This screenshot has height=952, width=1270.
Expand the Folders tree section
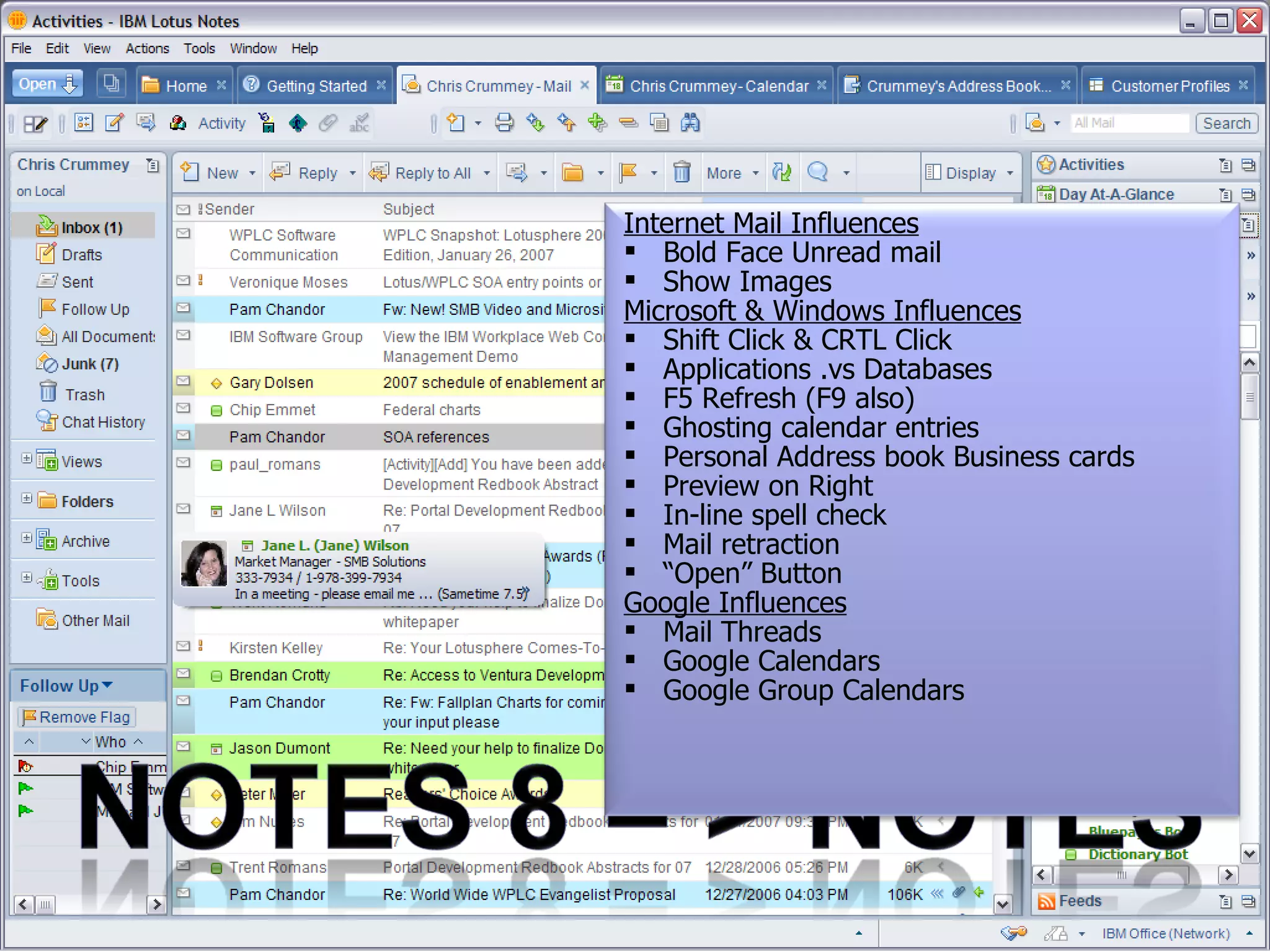tap(27, 498)
